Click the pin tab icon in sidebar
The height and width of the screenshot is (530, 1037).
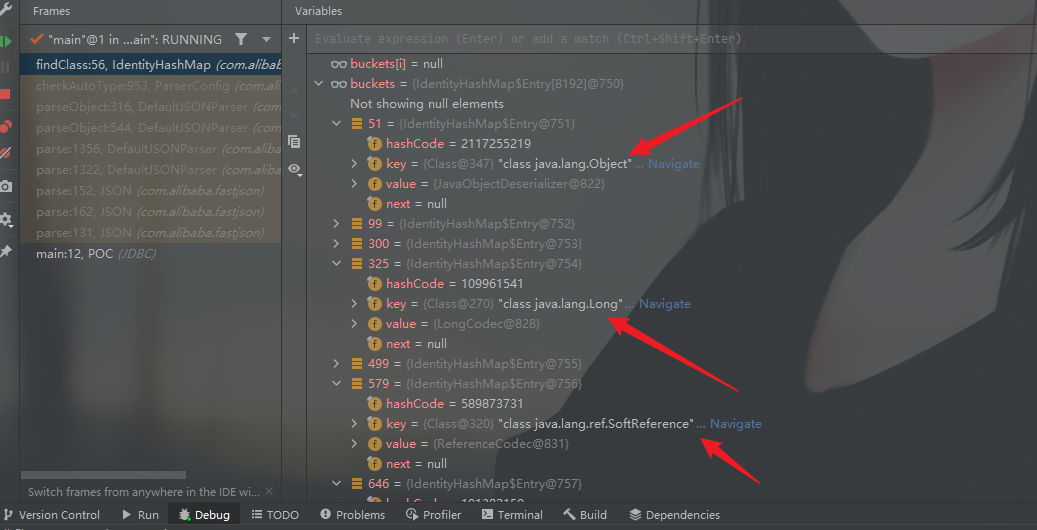point(5,251)
